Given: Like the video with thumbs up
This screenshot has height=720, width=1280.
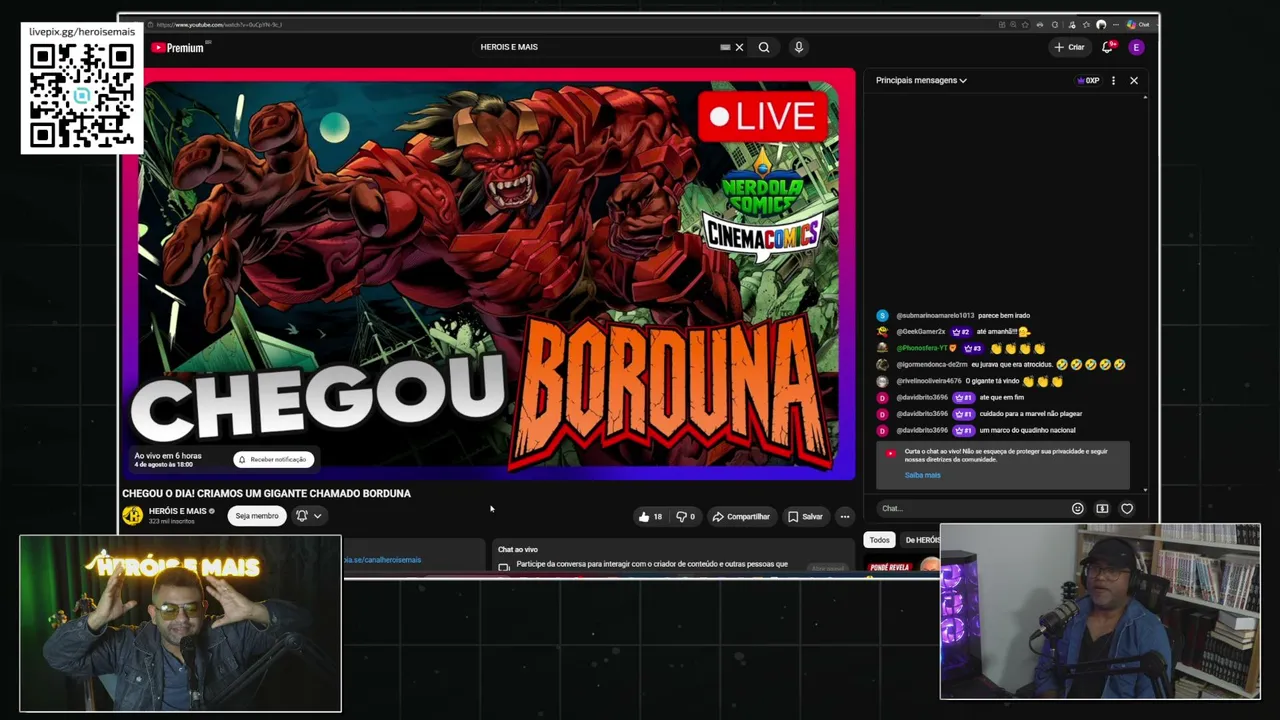Looking at the screenshot, I should 650,517.
